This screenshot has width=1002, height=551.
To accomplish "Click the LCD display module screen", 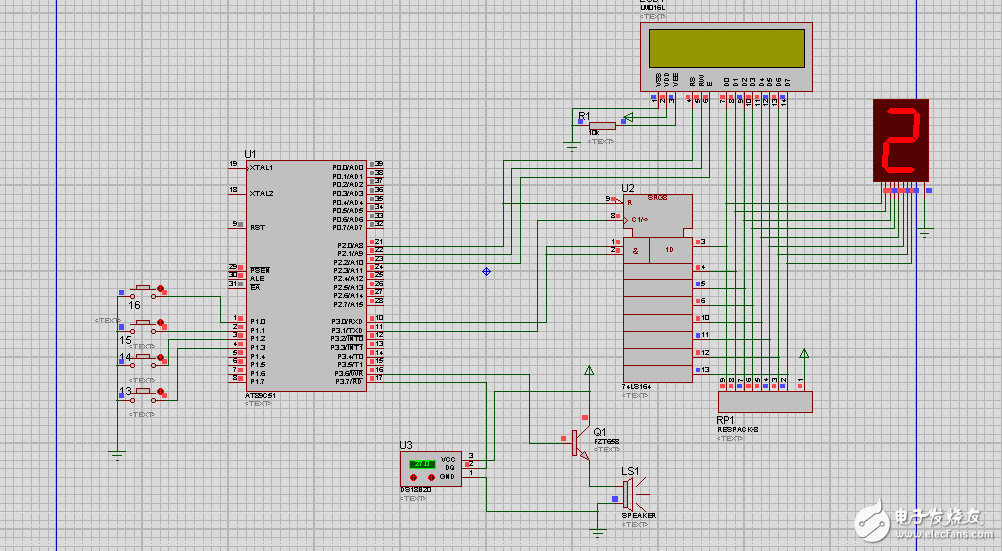I will (x=726, y=47).
